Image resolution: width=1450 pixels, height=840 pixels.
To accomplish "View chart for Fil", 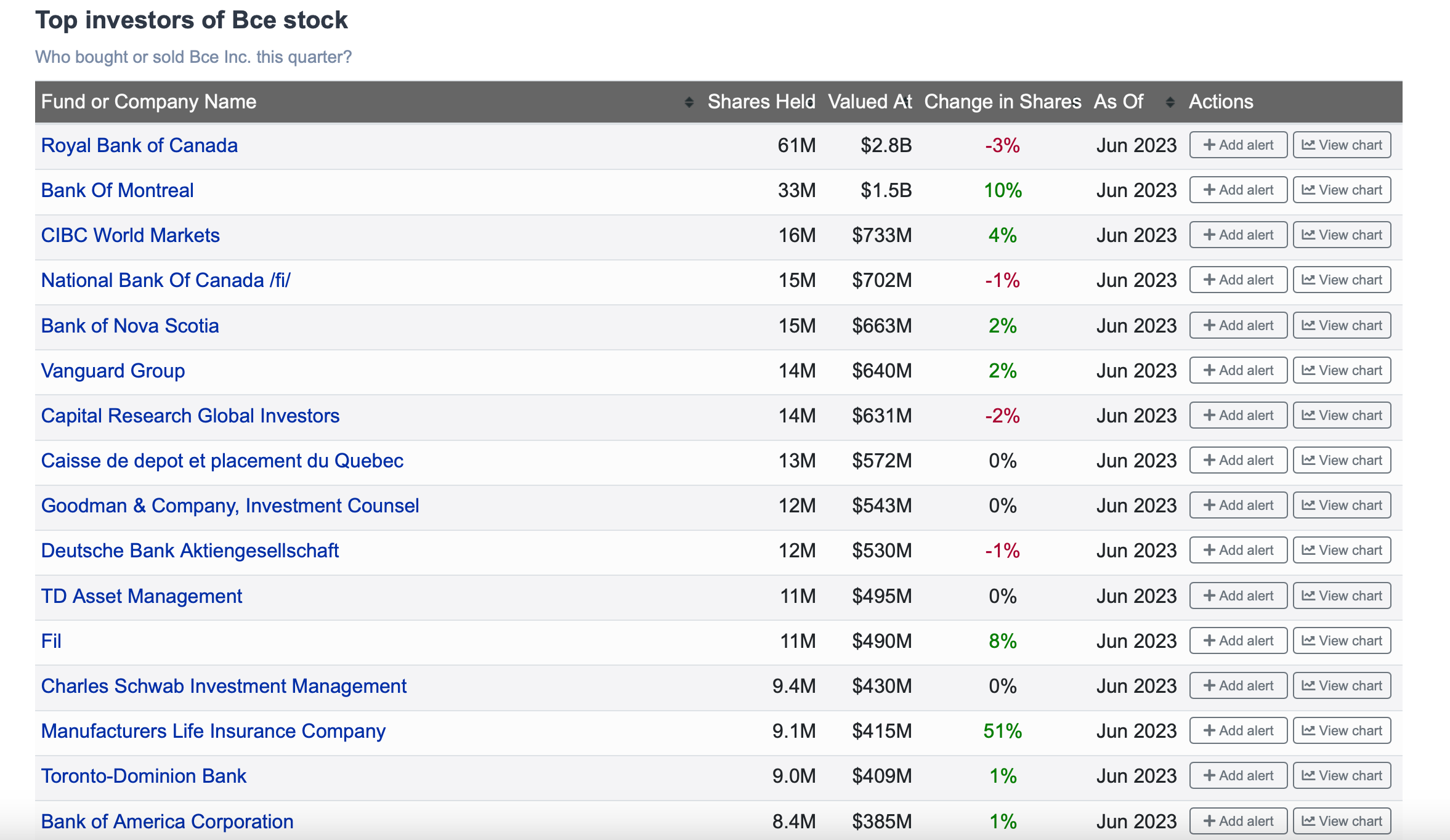I will pyautogui.click(x=1342, y=640).
